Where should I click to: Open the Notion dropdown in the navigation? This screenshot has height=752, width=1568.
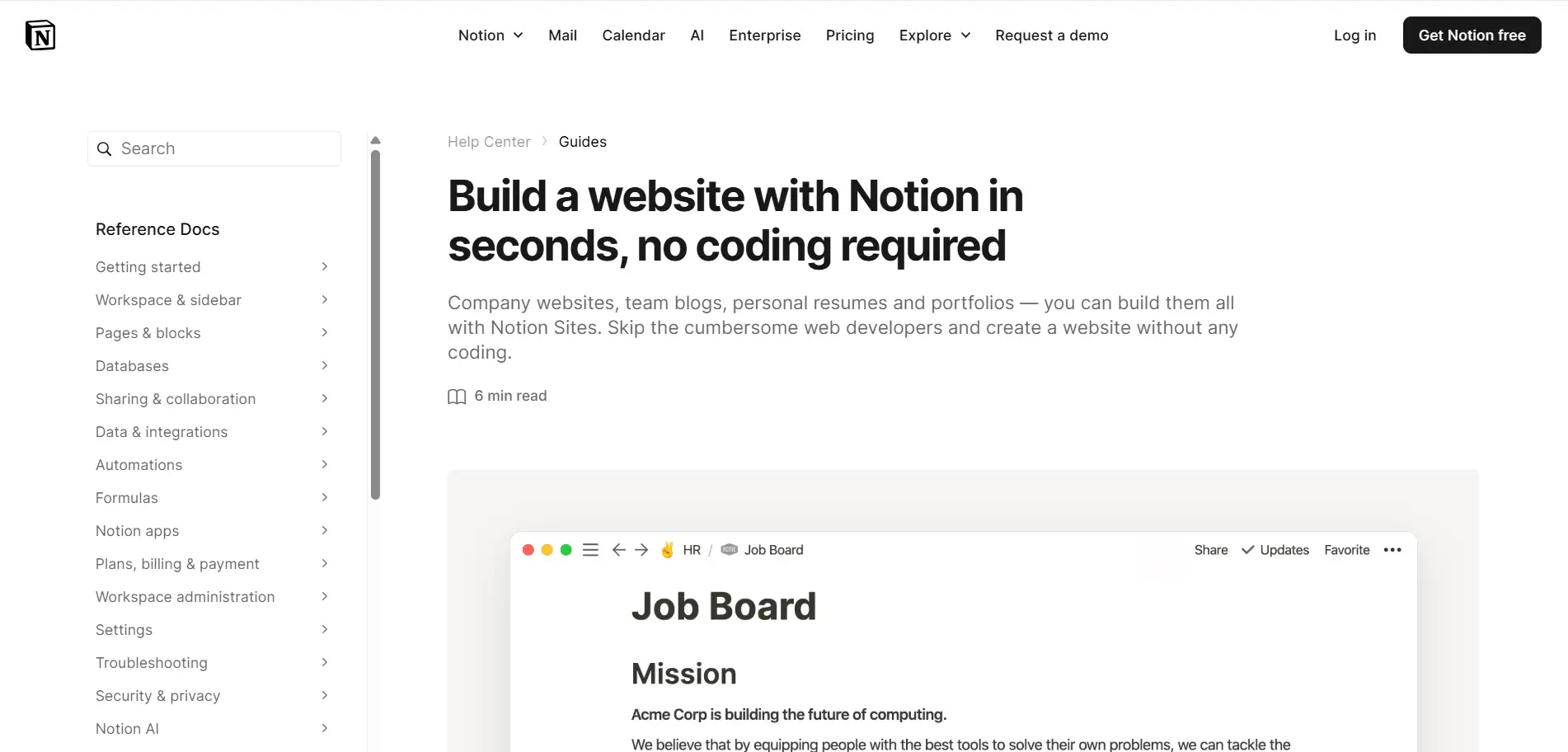point(490,35)
